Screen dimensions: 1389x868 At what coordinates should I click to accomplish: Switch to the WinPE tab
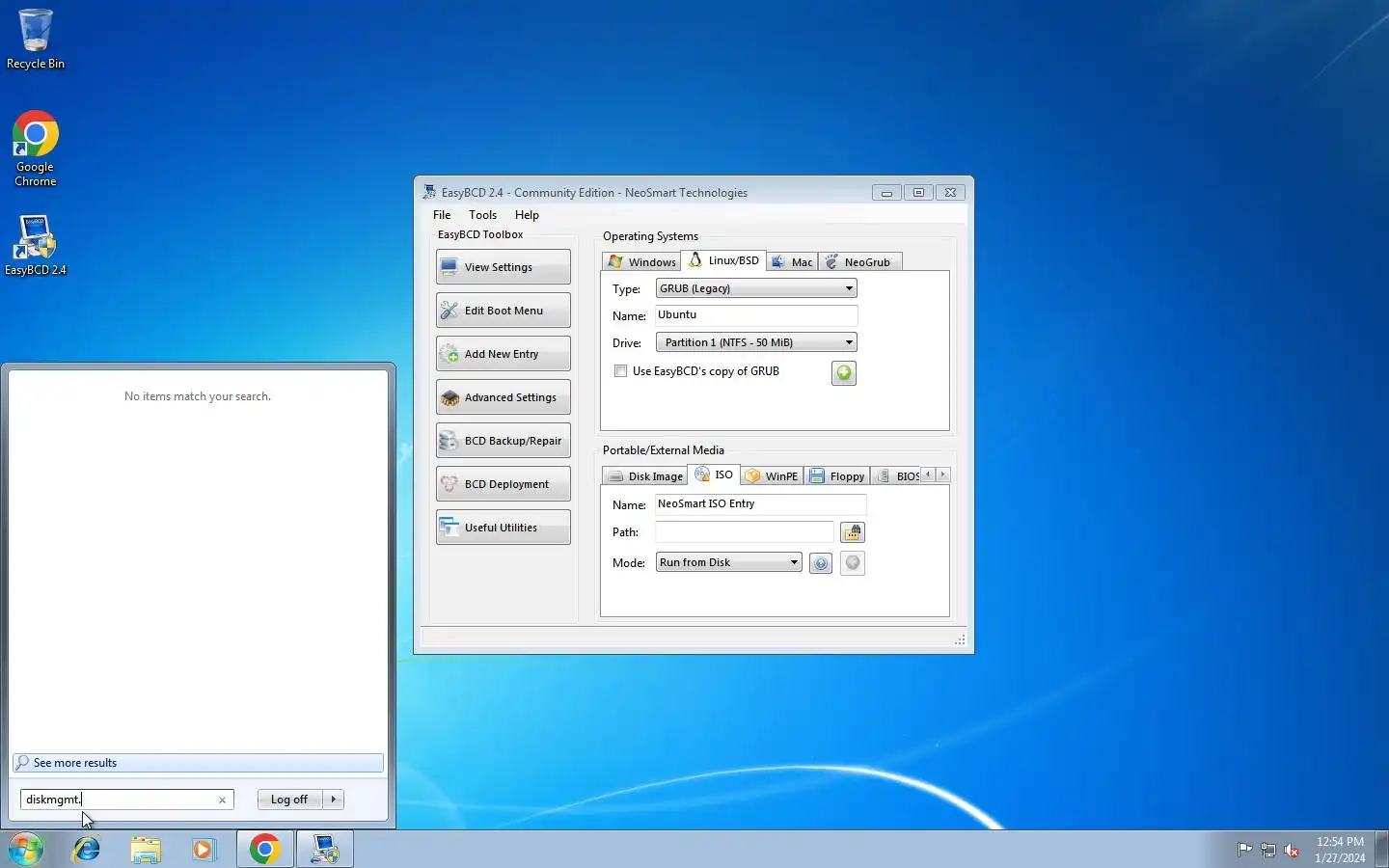[772, 476]
